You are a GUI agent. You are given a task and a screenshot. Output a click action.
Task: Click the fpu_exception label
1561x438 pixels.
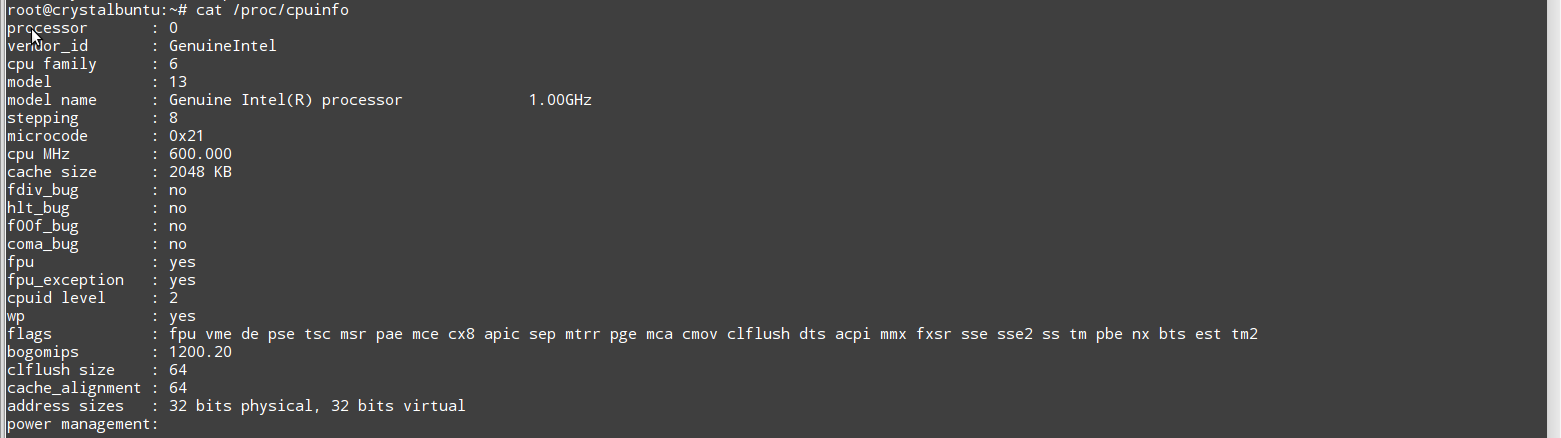tap(65, 279)
